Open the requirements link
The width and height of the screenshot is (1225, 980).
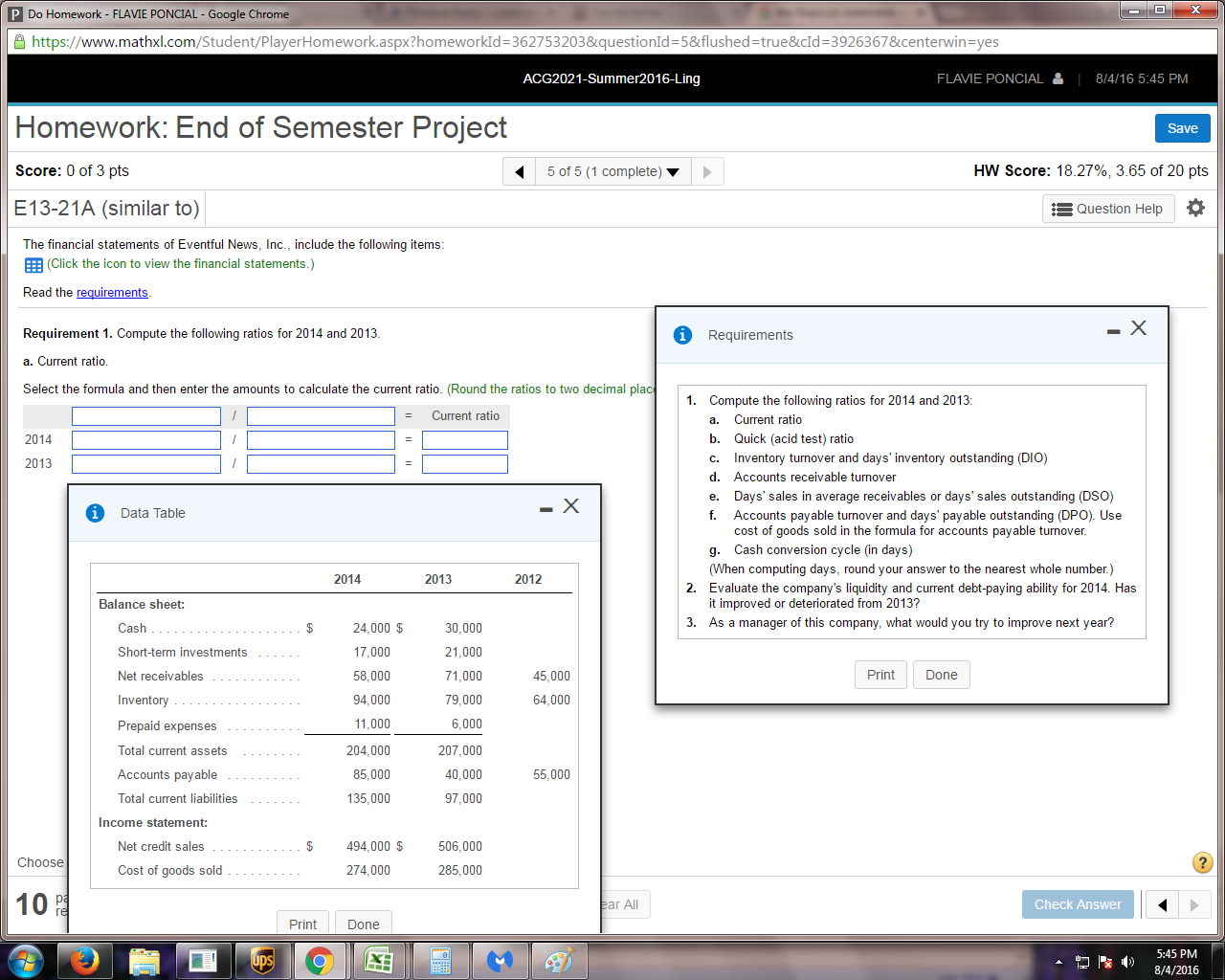tap(112, 293)
